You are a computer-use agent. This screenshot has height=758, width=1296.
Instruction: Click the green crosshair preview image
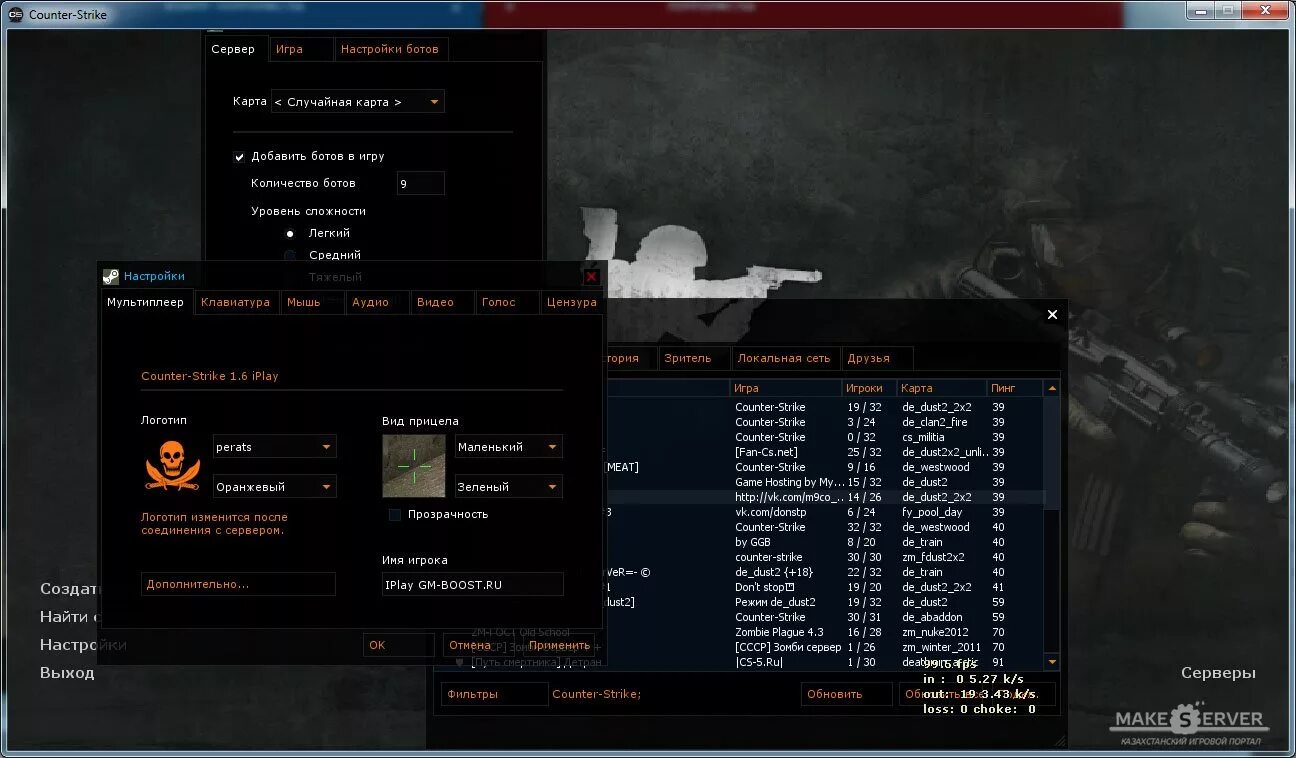[413, 465]
